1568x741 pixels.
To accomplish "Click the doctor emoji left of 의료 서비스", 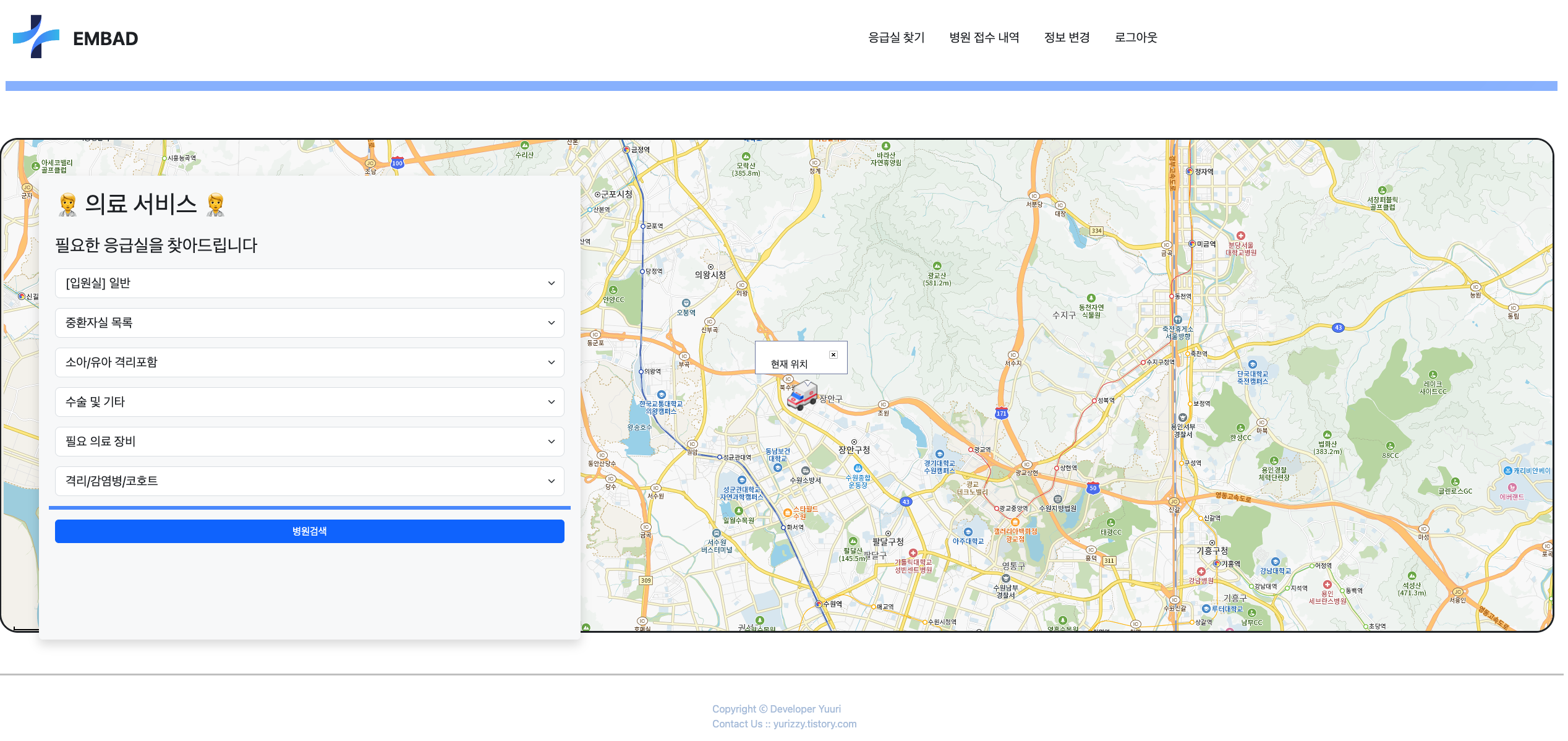I will point(67,204).
